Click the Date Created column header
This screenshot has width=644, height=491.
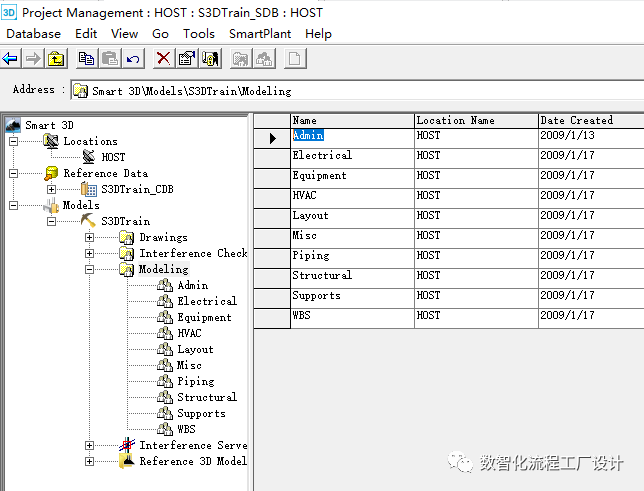click(591, 120)
